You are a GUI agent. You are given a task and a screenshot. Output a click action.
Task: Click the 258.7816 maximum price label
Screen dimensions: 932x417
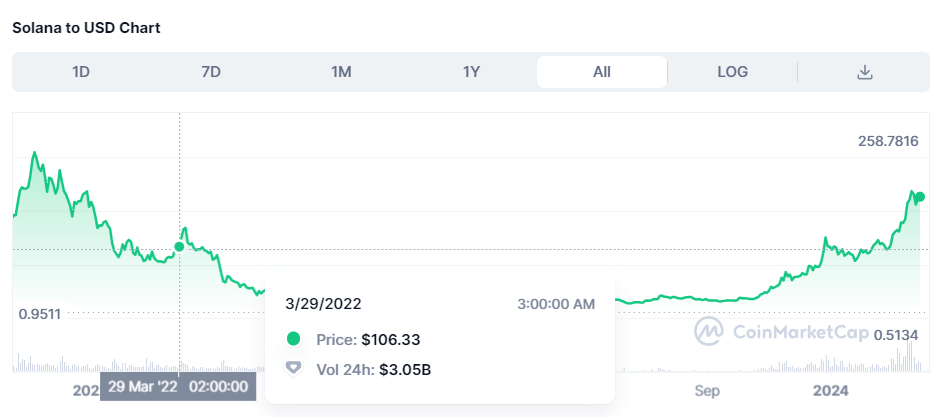[x=888, y=141]
